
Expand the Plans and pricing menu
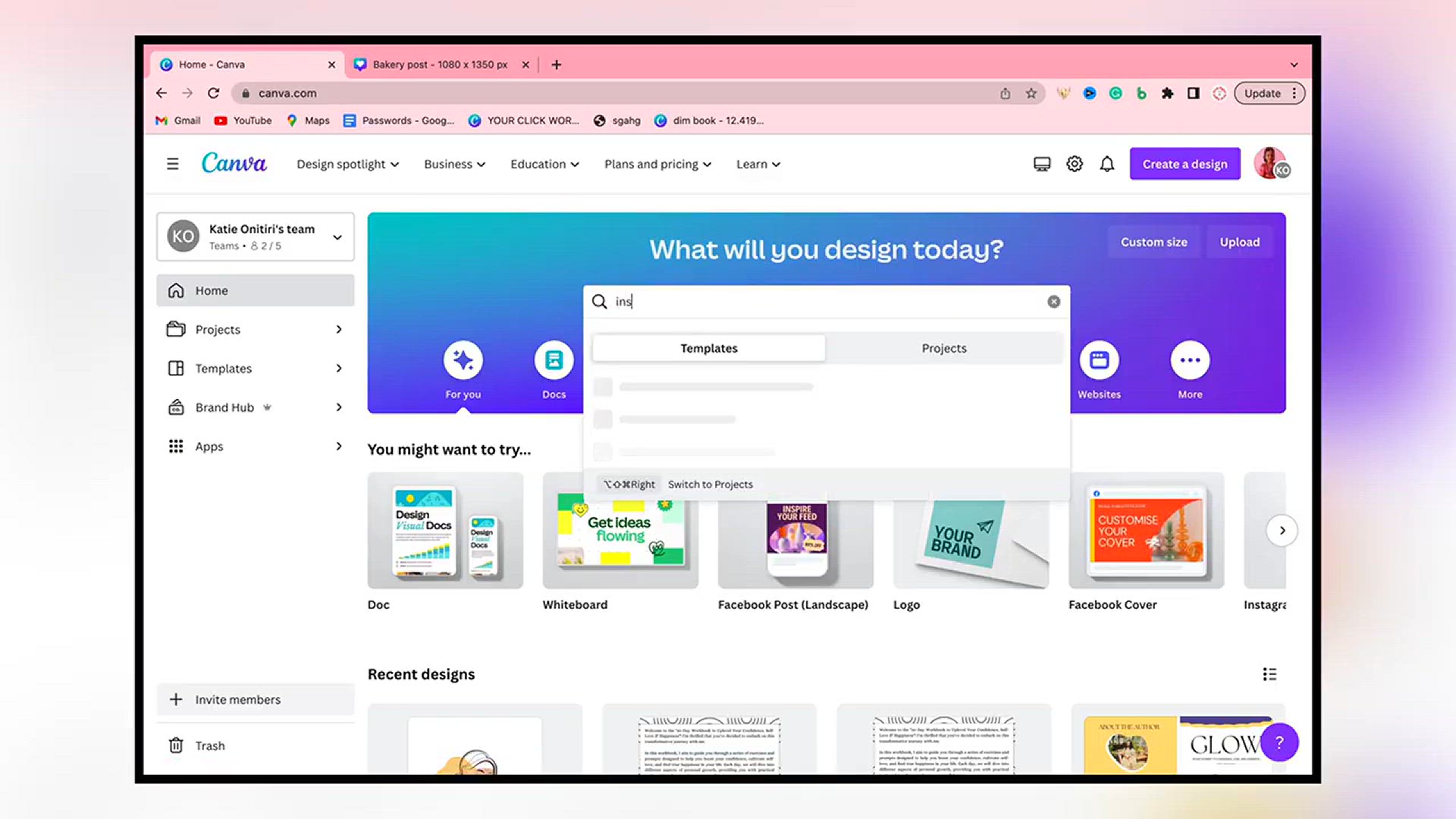(x=657, y=165)
